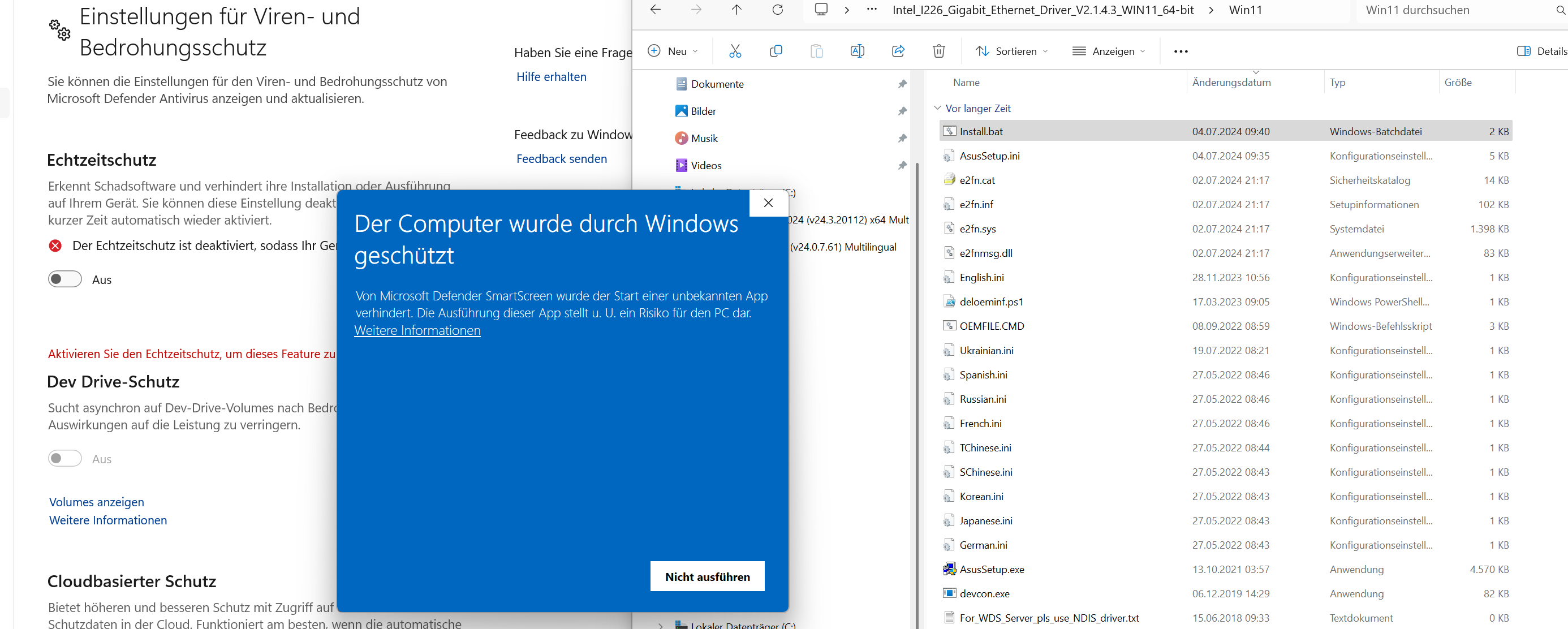Open the three-dots more options menu

1181,51
